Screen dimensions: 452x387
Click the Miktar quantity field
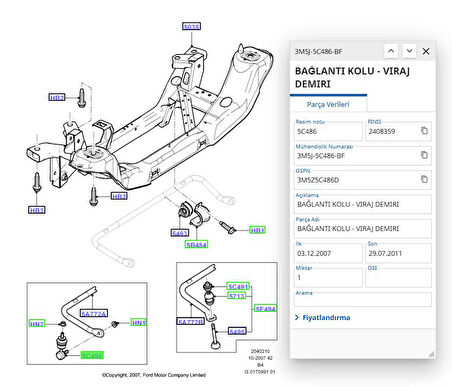point(328,278)
